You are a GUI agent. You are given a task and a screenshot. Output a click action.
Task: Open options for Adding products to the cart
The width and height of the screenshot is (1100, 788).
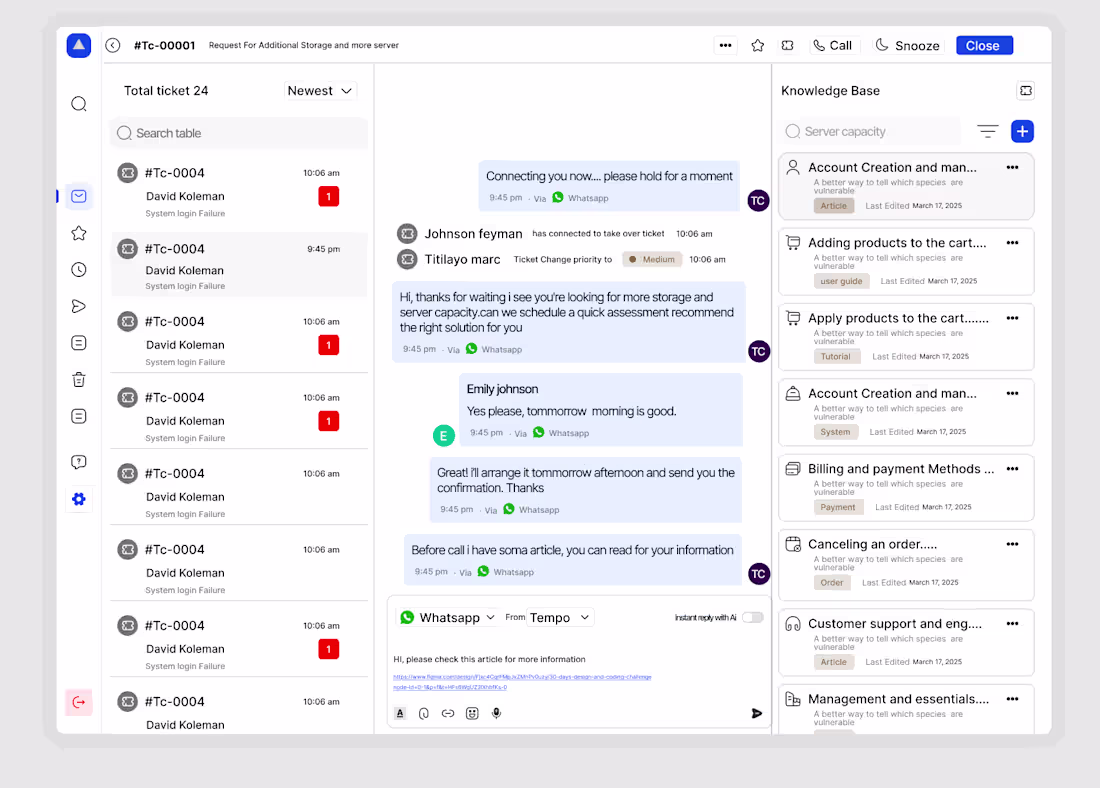(1012, 243)
